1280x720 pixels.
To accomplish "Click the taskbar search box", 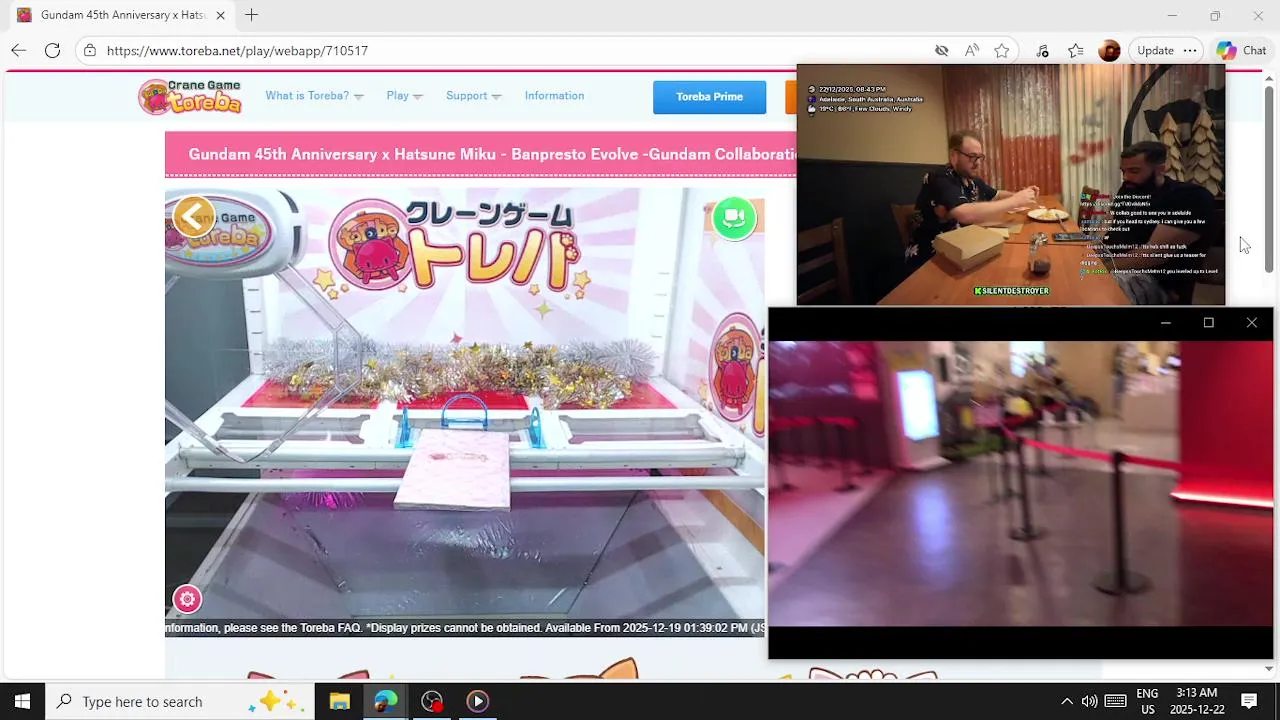I will (x=180, y=701).
